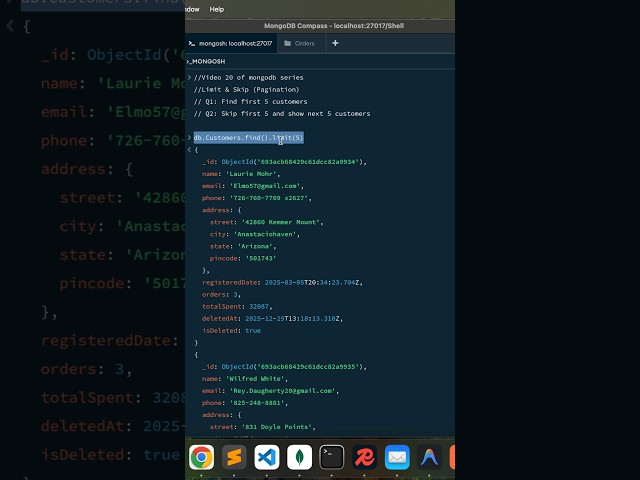Open a new tab with the plus button
This screenshot has width=640, height=480.
click(335, 43)
